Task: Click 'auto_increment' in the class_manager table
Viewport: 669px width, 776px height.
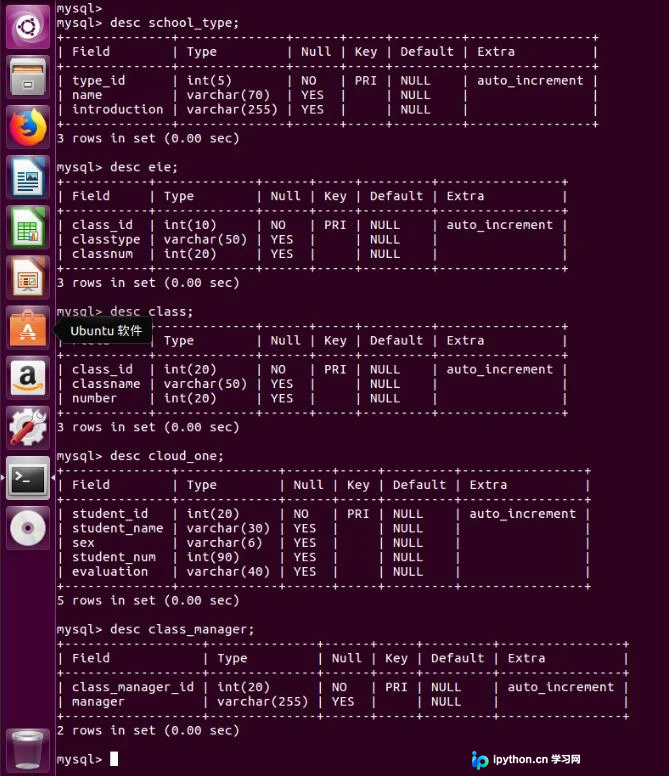Action: [561, 687]
